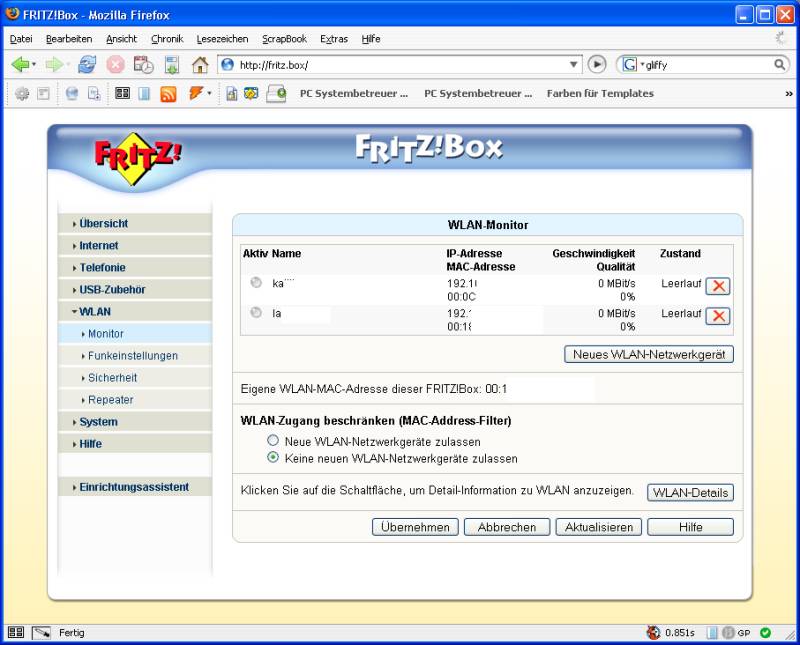Click the Go play button beside the address bar
This screenshot has height=645, width=800.
[x=597, y=64]
